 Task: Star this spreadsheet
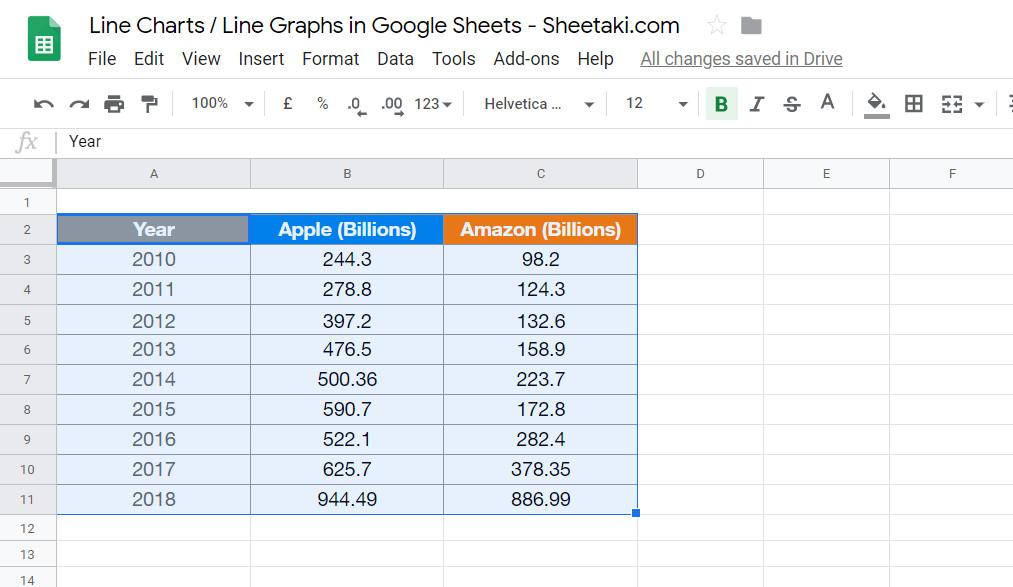[x=716, y=26]
